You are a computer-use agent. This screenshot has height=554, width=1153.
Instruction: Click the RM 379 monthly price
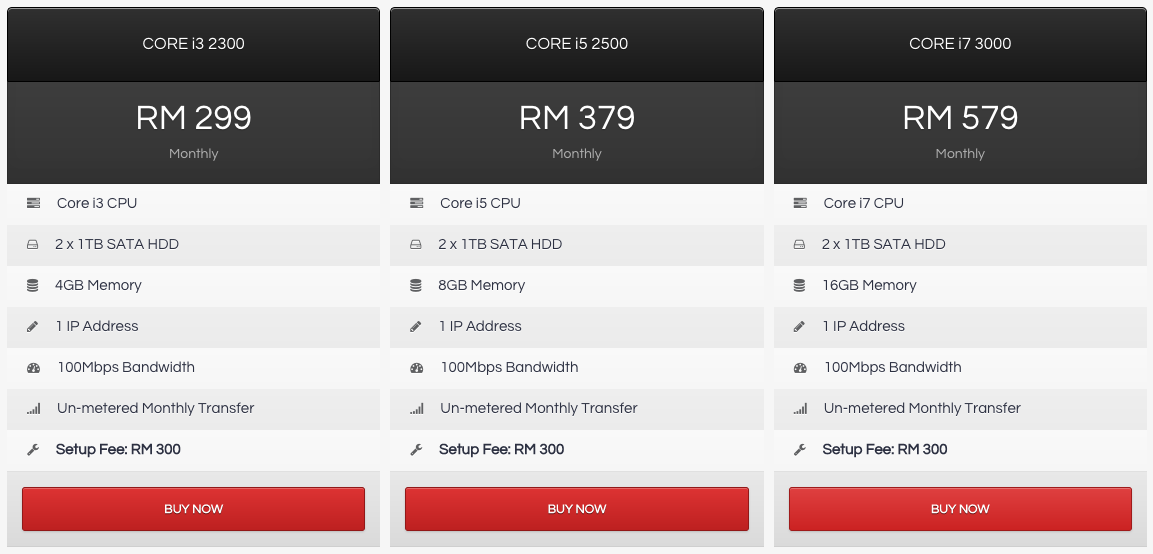coord(576,118)
